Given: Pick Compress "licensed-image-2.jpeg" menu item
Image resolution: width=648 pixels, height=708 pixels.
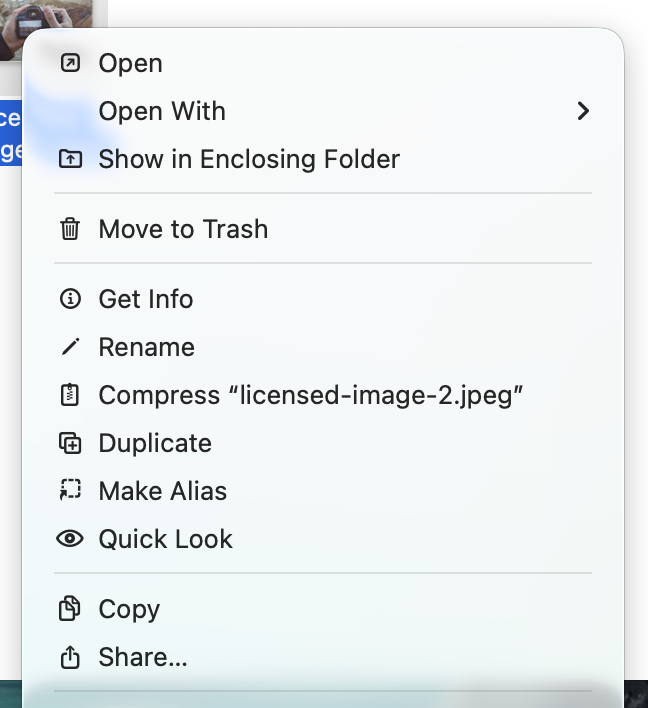Looking at the screenshot, I should pyautogui.click(x=311, y=395).
